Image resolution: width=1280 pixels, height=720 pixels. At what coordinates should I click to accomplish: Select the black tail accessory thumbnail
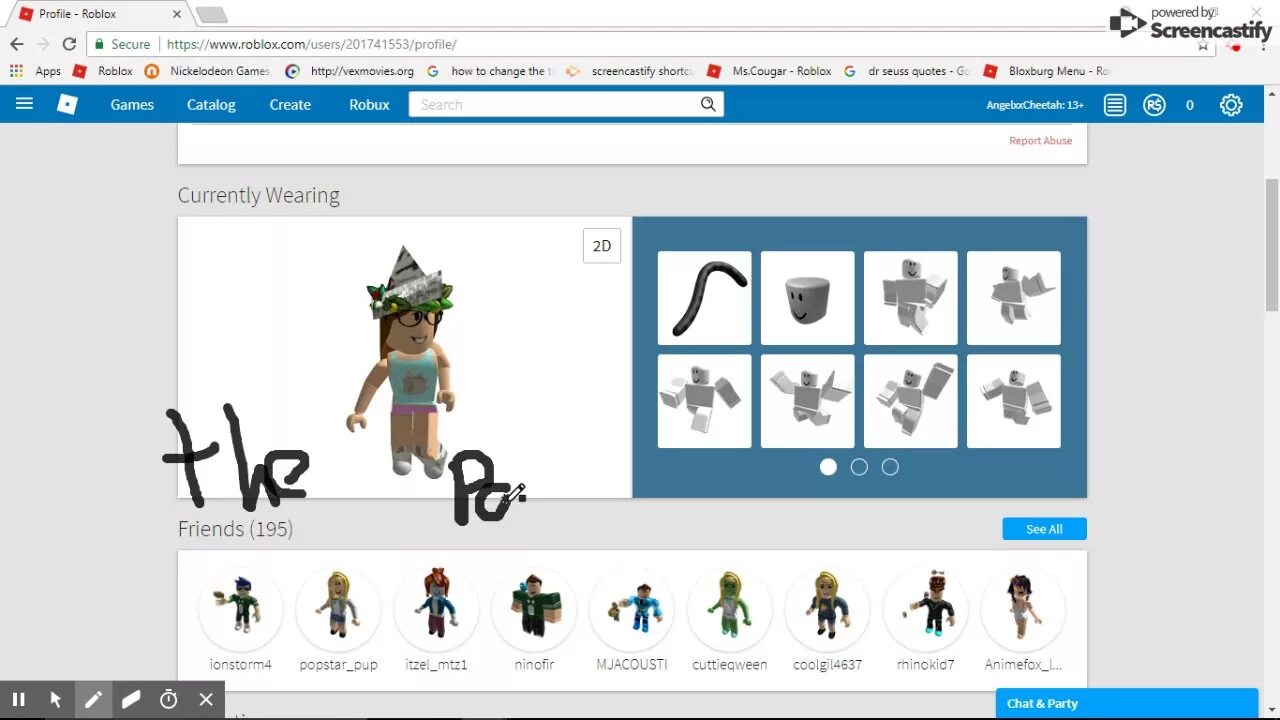704,298
